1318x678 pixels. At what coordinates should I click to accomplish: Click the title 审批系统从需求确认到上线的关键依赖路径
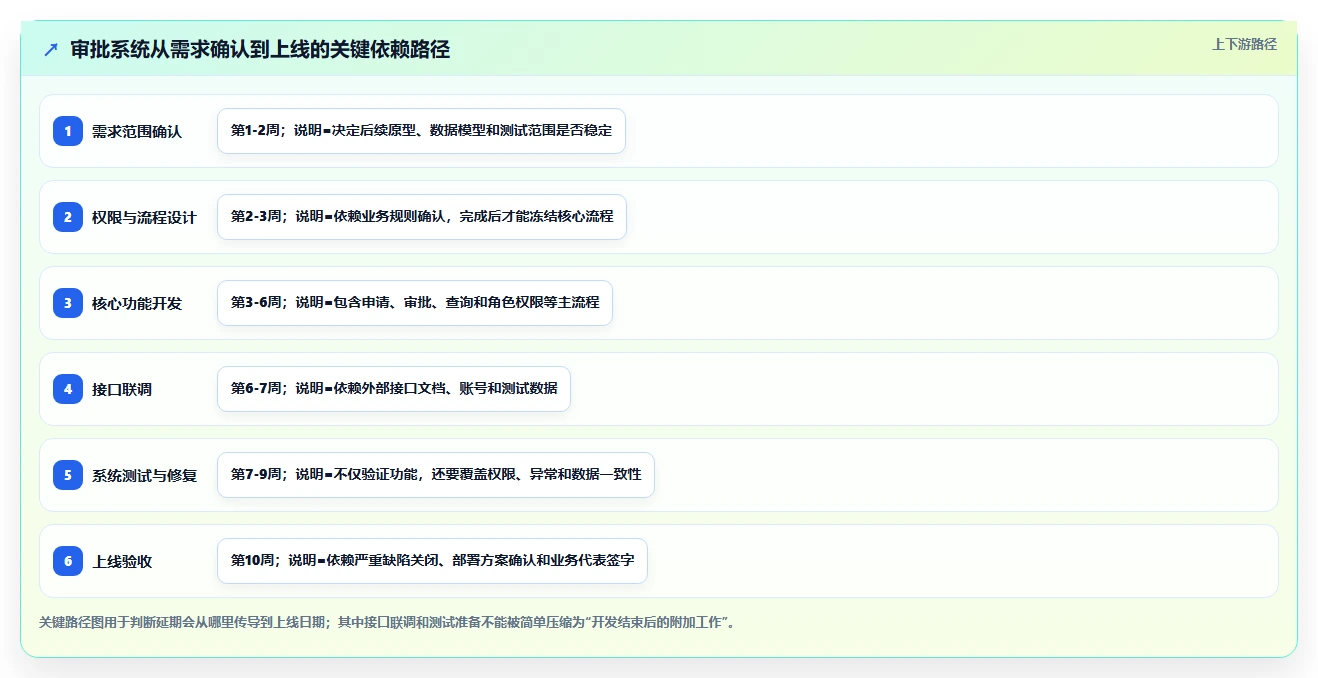pyautogui.click(x=260, y=50)
